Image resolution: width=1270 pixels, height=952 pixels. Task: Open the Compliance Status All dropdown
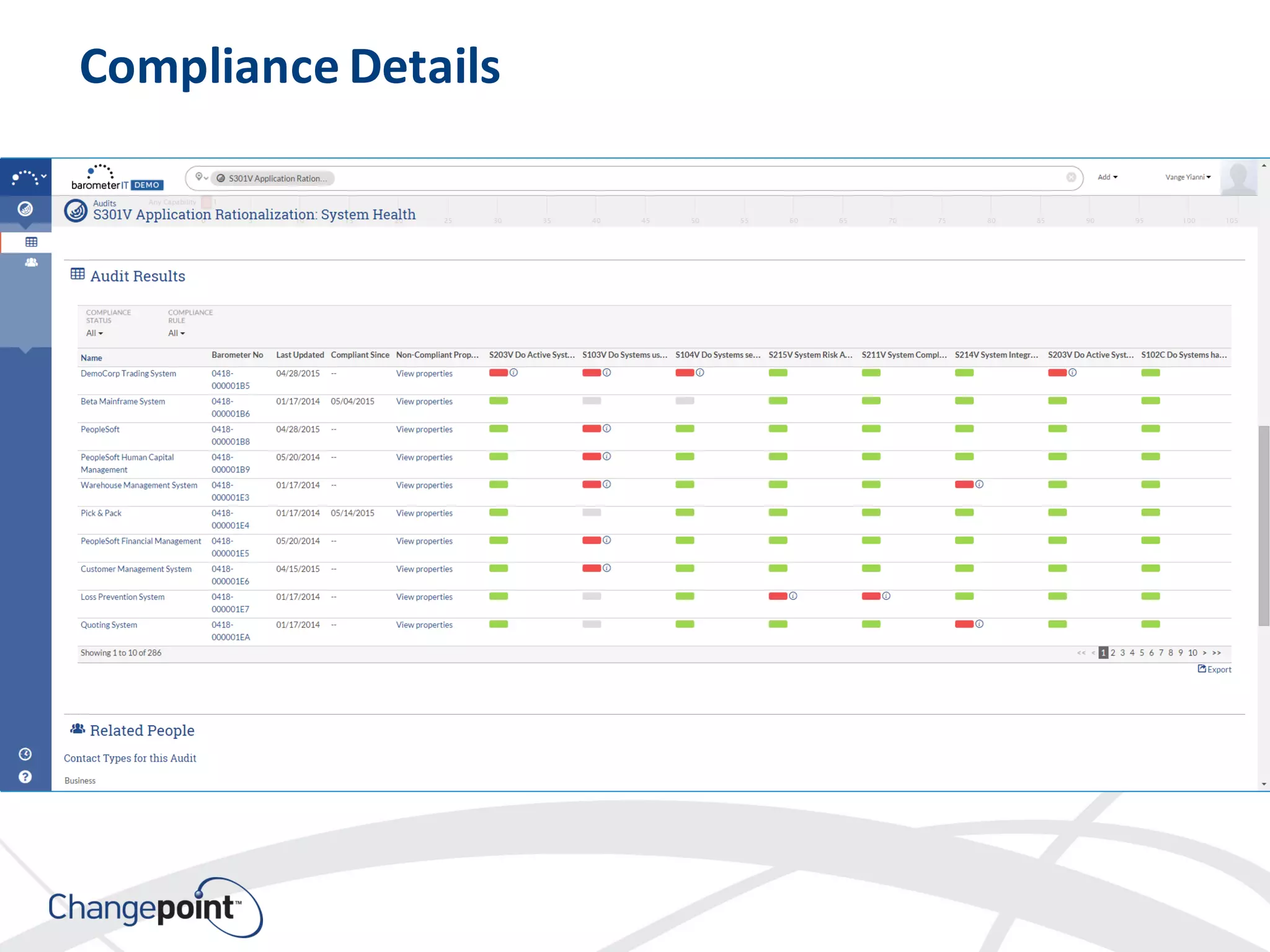click(94, 333)
